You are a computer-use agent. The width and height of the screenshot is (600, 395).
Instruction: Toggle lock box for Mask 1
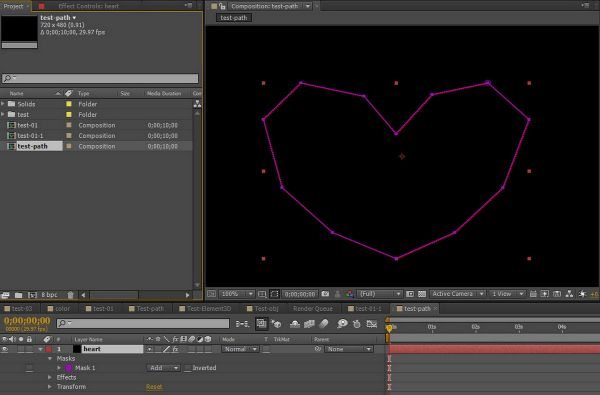(29, 368)
